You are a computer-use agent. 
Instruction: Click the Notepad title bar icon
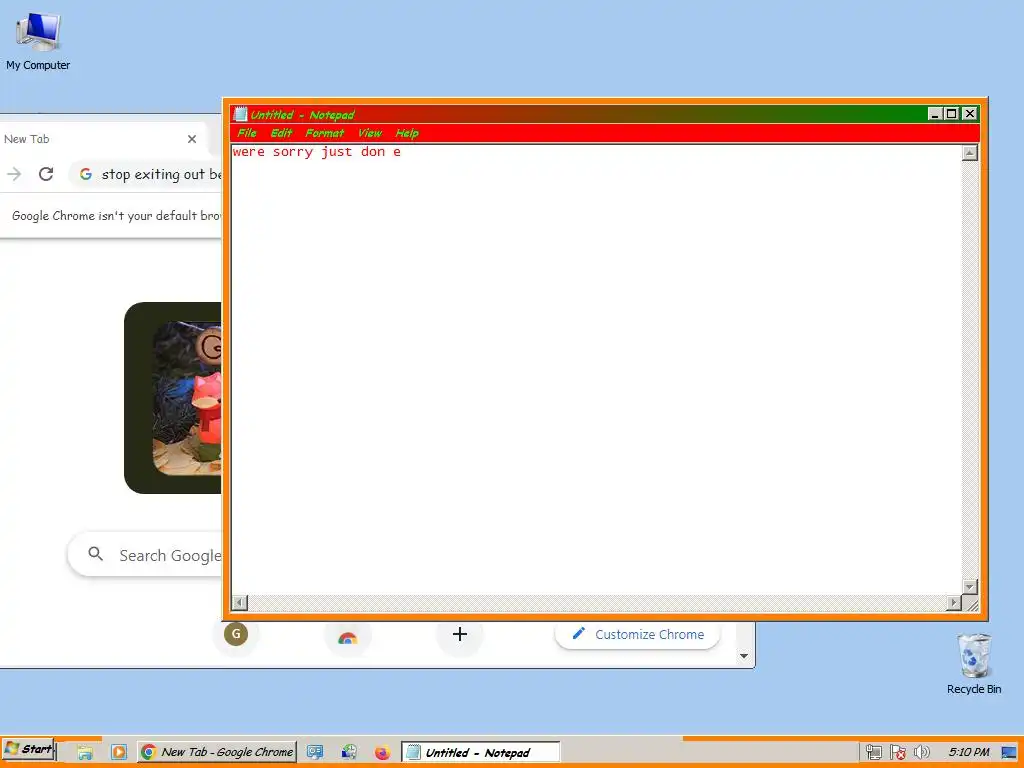[x=240, y=114]
